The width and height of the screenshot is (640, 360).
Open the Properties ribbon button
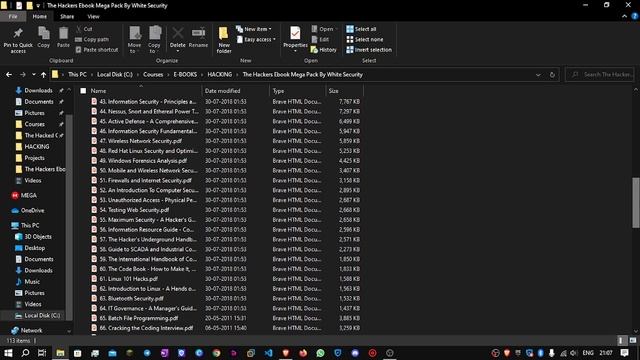295,40
